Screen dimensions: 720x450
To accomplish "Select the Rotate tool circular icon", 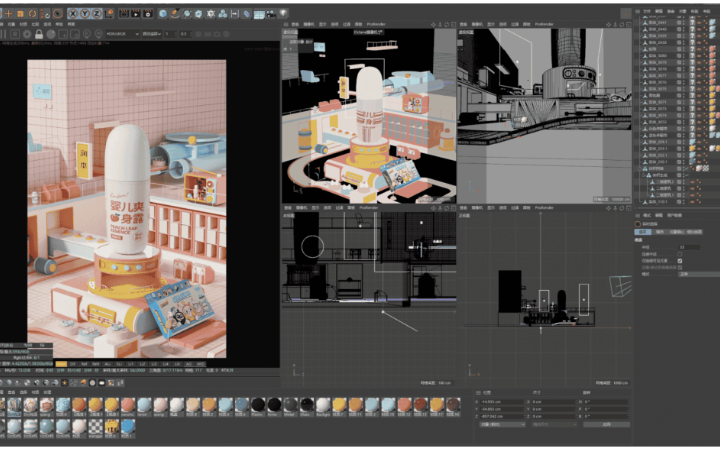I will coord(32,14).
